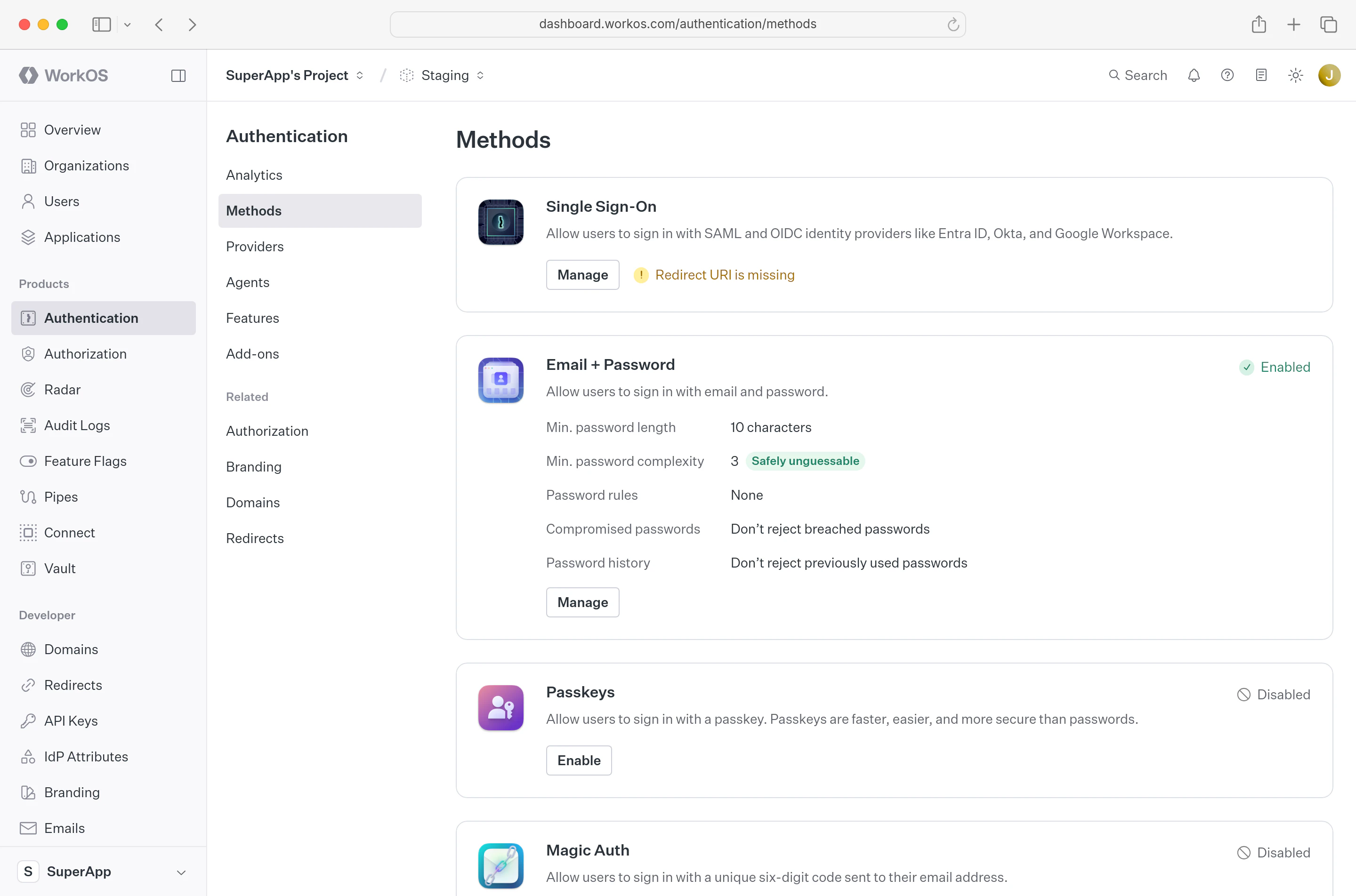
Task: Open Providers sub-tab
Action: pyautogui.click(x=320, y=246)
